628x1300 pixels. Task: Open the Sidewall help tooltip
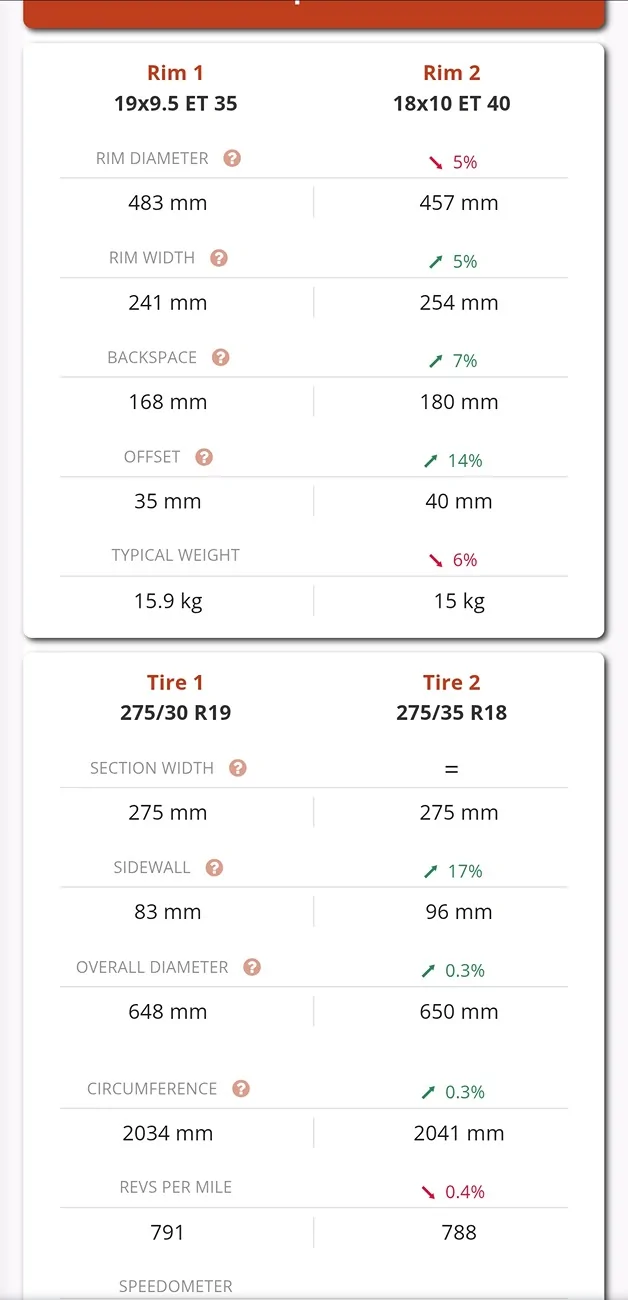click(214, 868)
